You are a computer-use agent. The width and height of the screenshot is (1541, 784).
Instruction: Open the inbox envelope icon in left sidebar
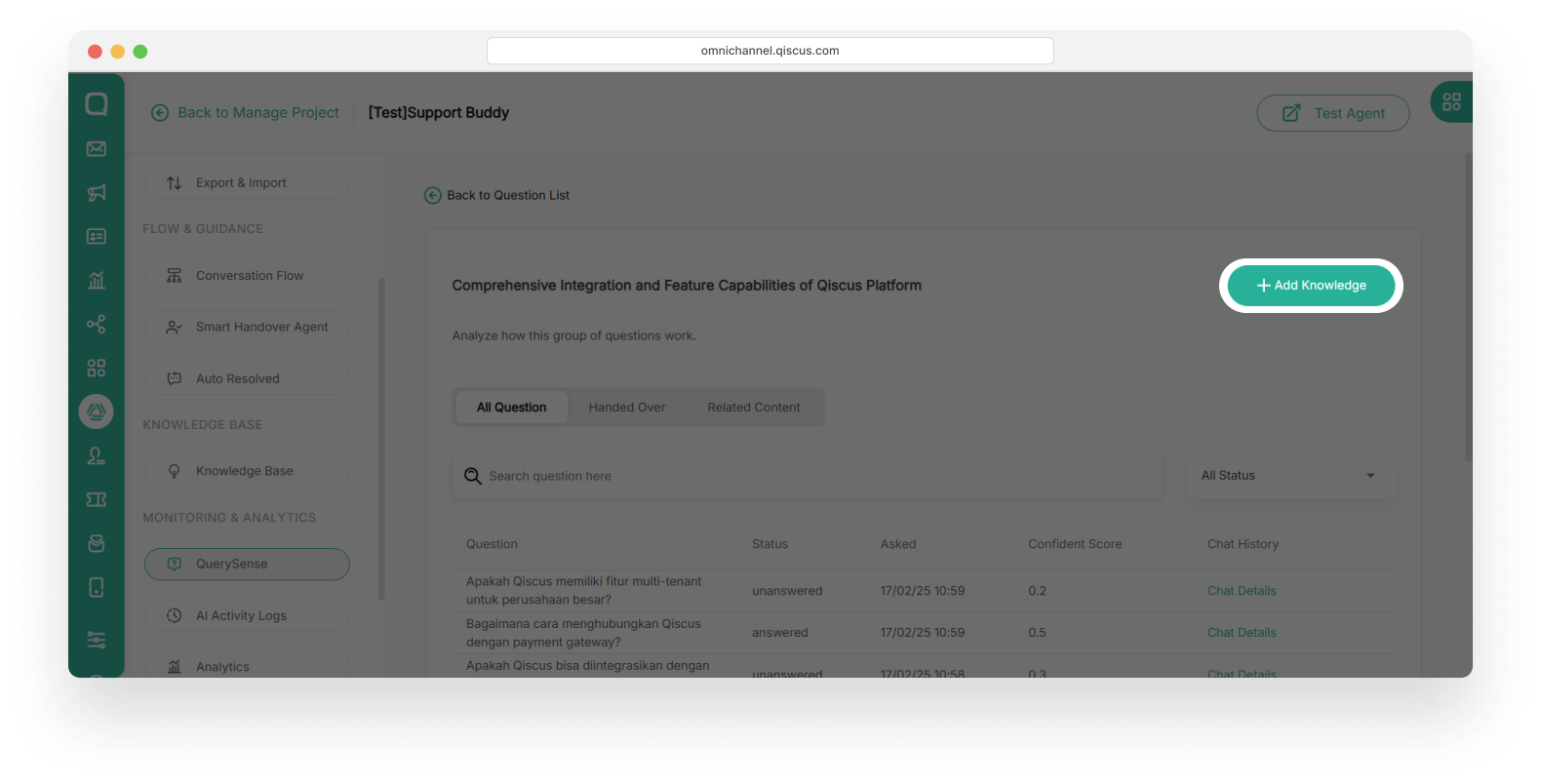[96, 149]
